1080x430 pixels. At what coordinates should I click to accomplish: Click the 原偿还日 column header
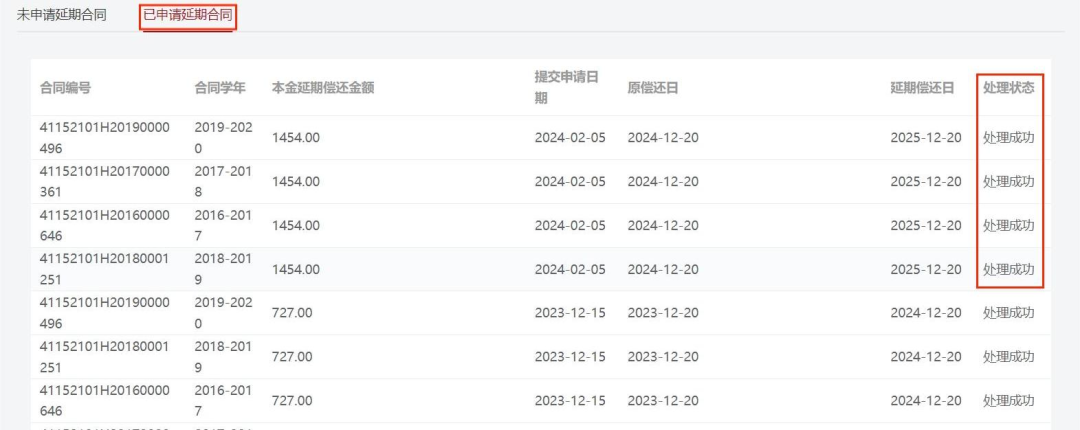coord(653,88)
